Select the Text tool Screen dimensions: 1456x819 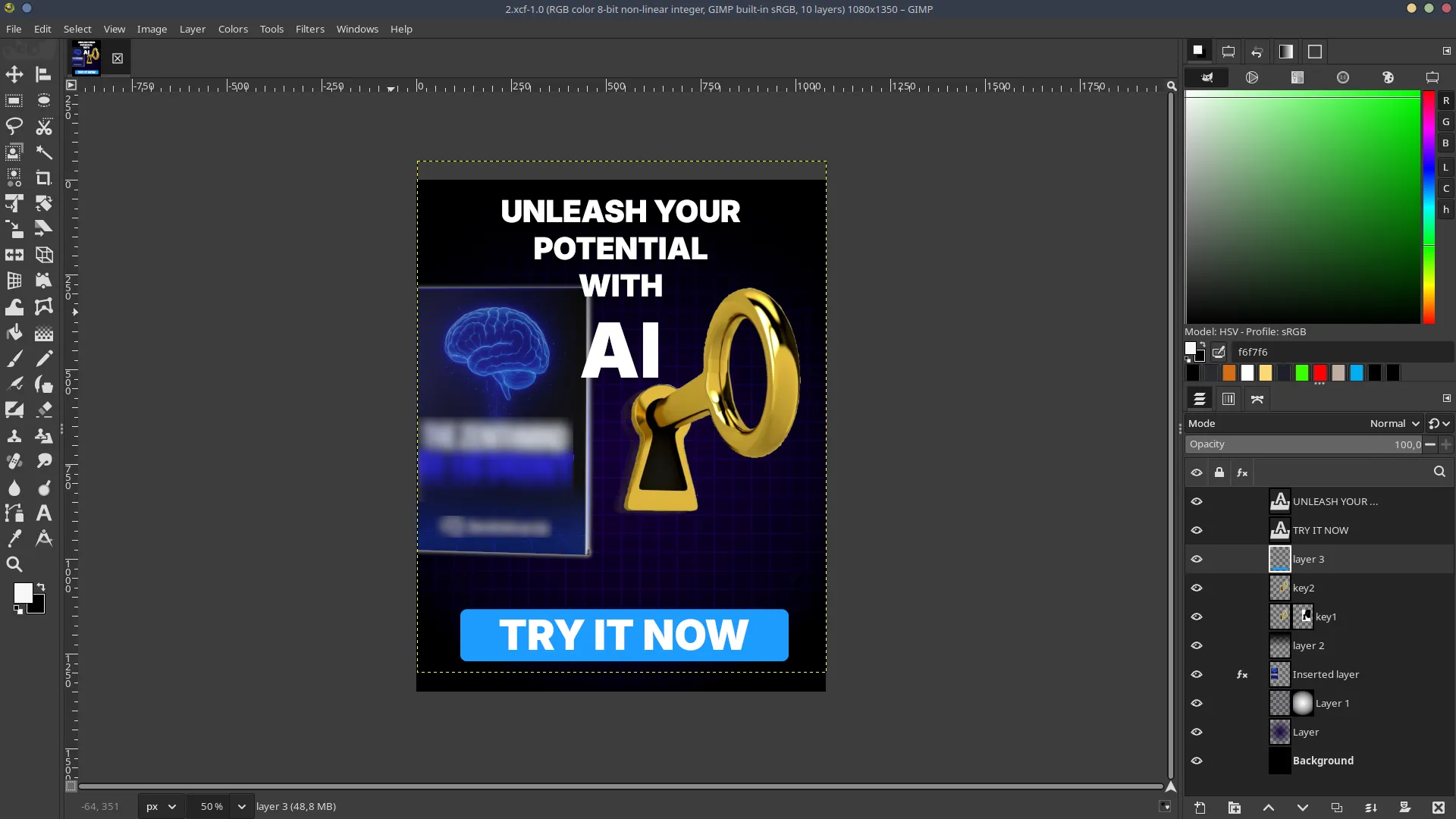(43, 513)
